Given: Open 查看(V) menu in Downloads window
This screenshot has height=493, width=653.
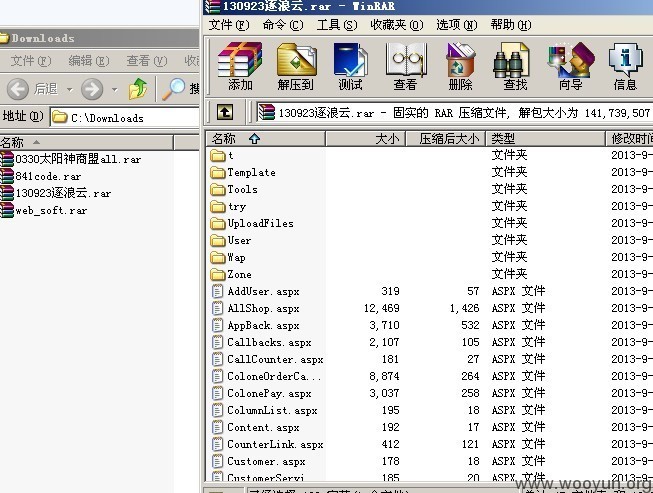Looking at the screenshot, I should coord(147,61).
